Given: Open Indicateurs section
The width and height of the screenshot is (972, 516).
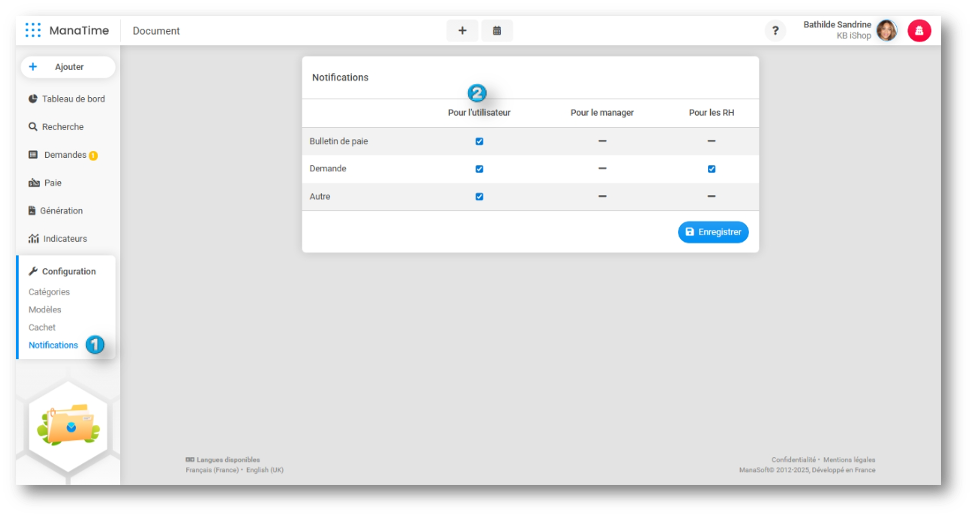Looking at the screenshot, I should 67,238.
